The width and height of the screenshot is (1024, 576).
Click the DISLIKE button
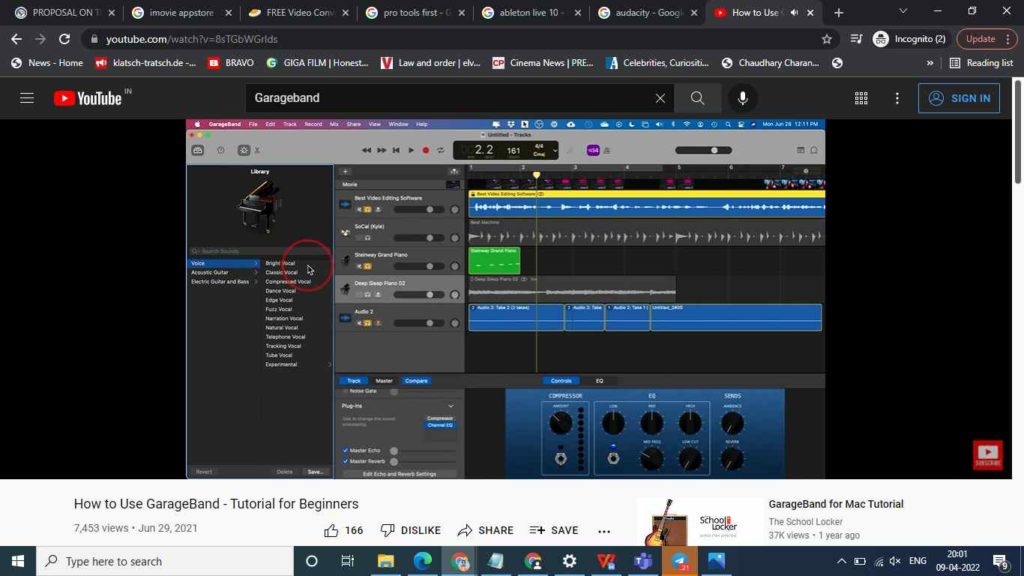coord(411,530)
